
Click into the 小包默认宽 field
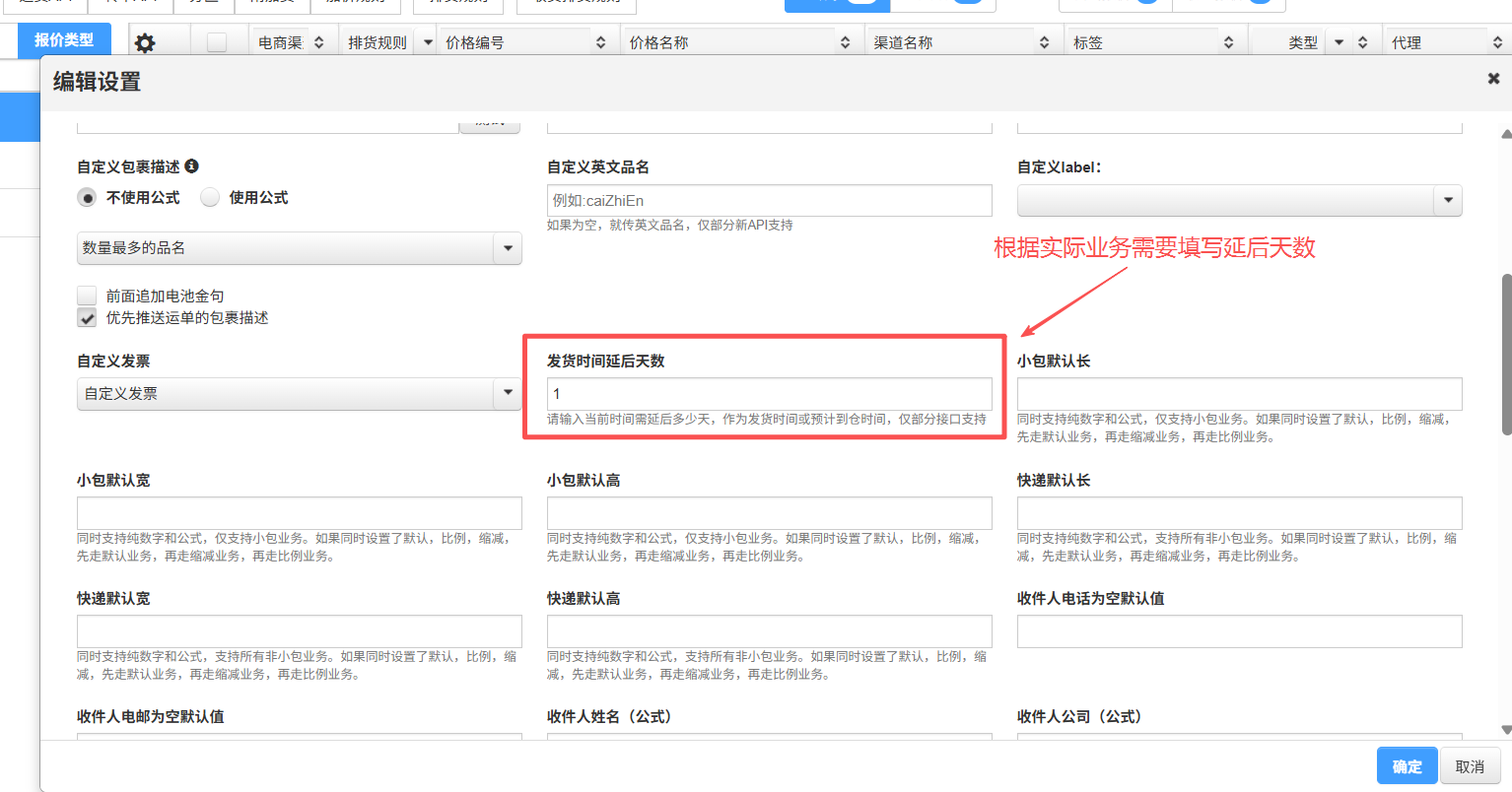coord(300,513)
